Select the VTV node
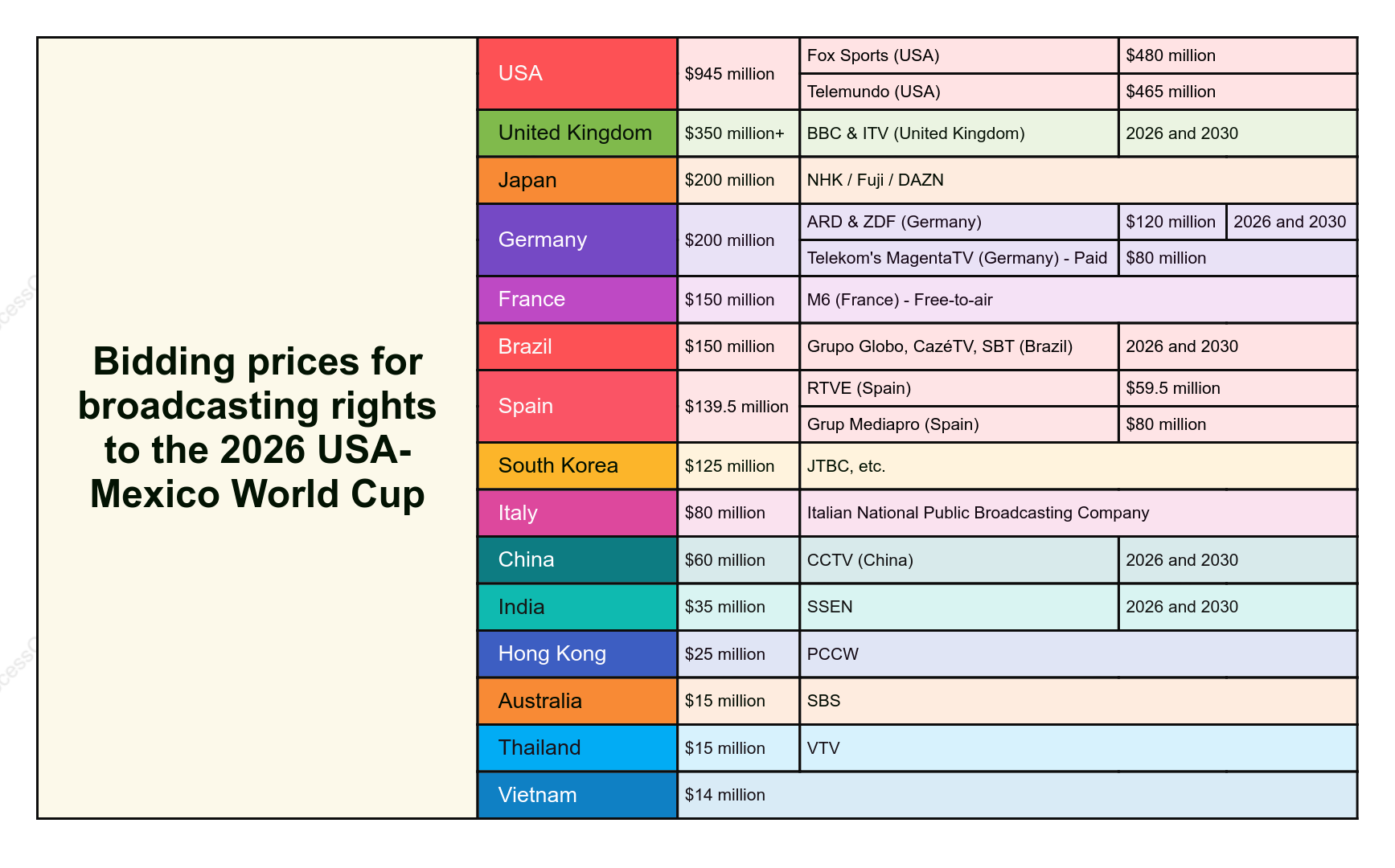This screenshot has height=868, width=1395. tap(1079, 747)
